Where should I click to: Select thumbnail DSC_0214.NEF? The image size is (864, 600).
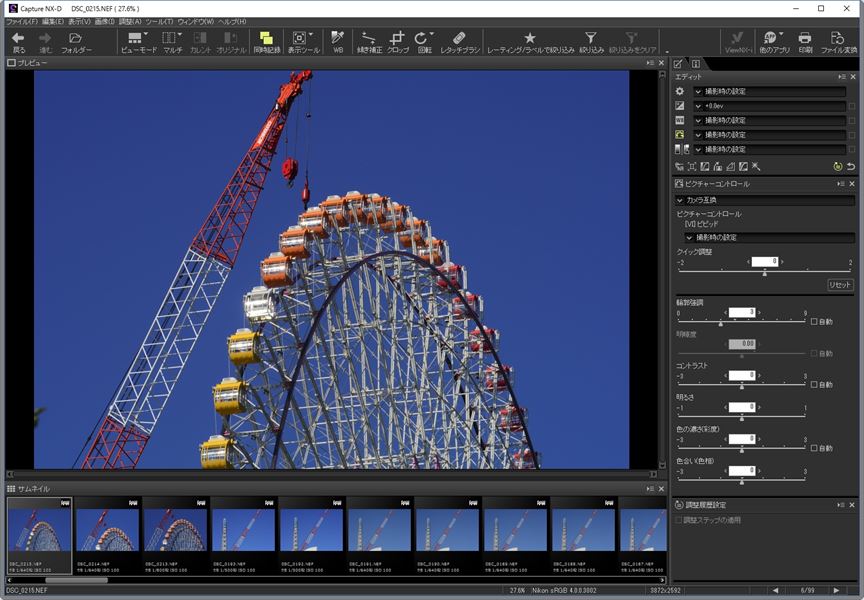point(107,536)
